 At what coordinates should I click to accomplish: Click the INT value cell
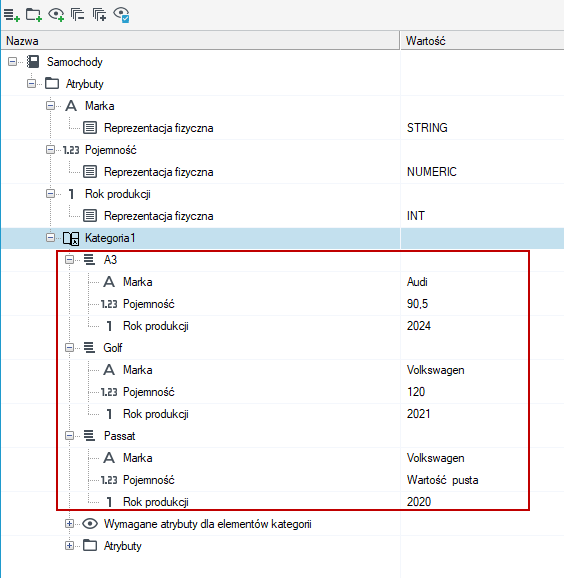click(415, 216)
